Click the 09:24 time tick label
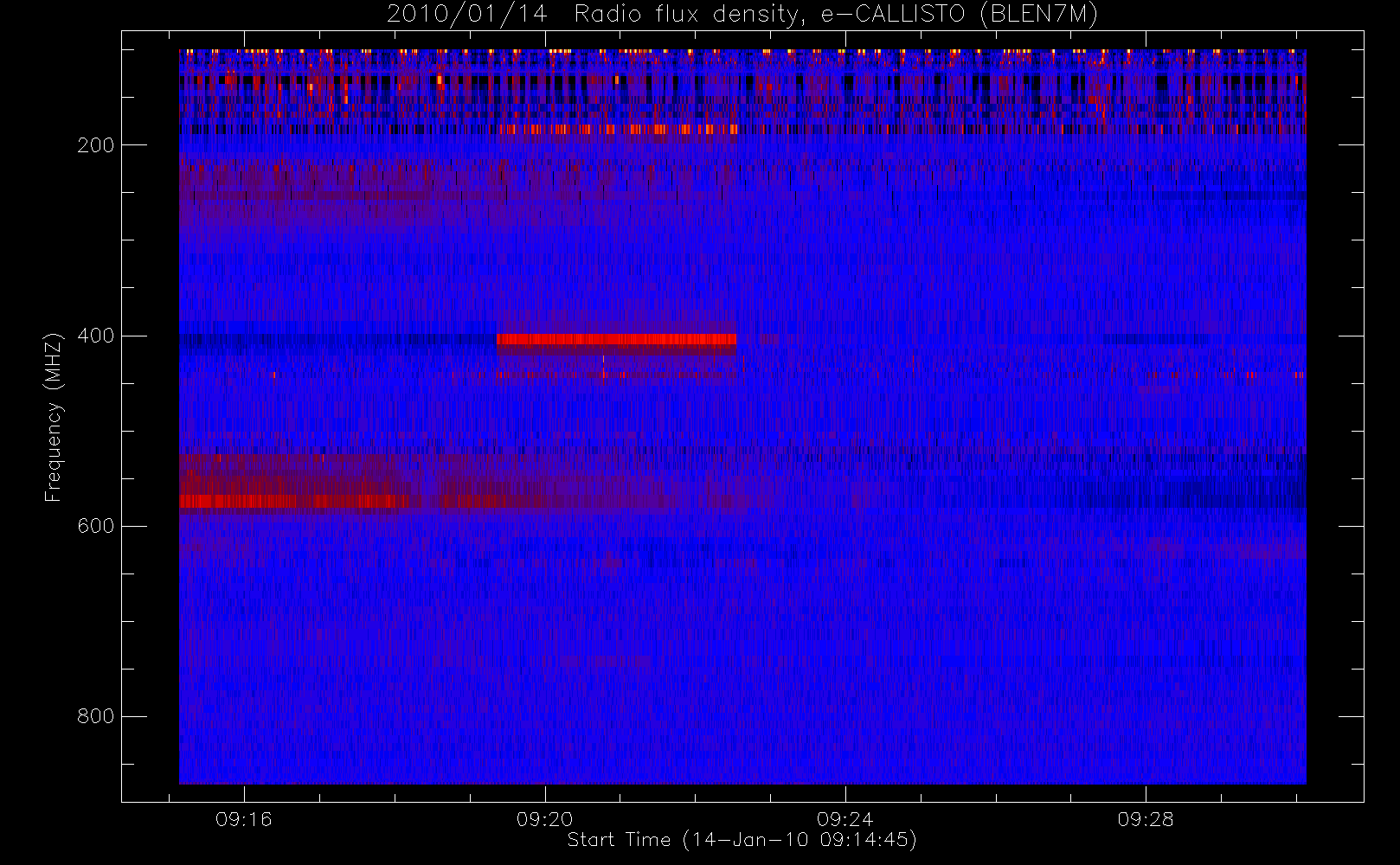The height and width of the screenshot is (865, 1400). [845, 819]
